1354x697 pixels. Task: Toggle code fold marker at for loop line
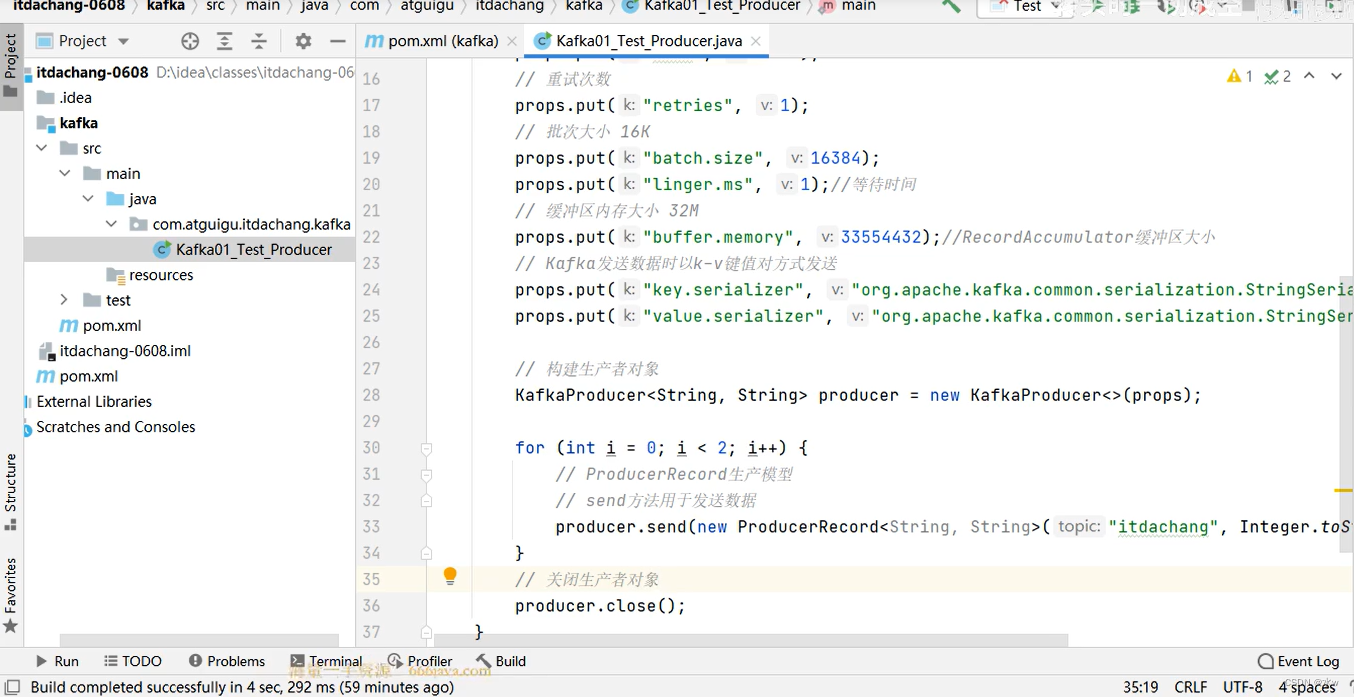click(x=426, y=448)
